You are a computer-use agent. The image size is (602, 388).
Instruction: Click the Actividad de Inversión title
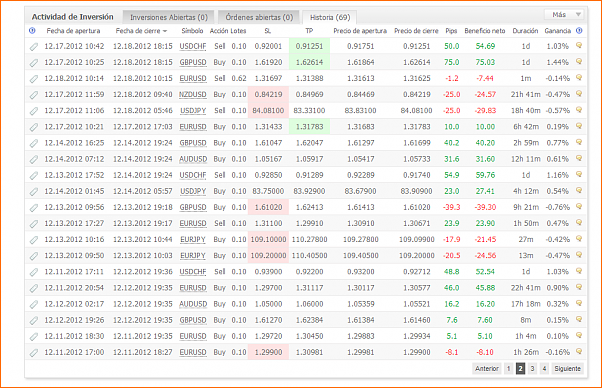tap(73, 17)
